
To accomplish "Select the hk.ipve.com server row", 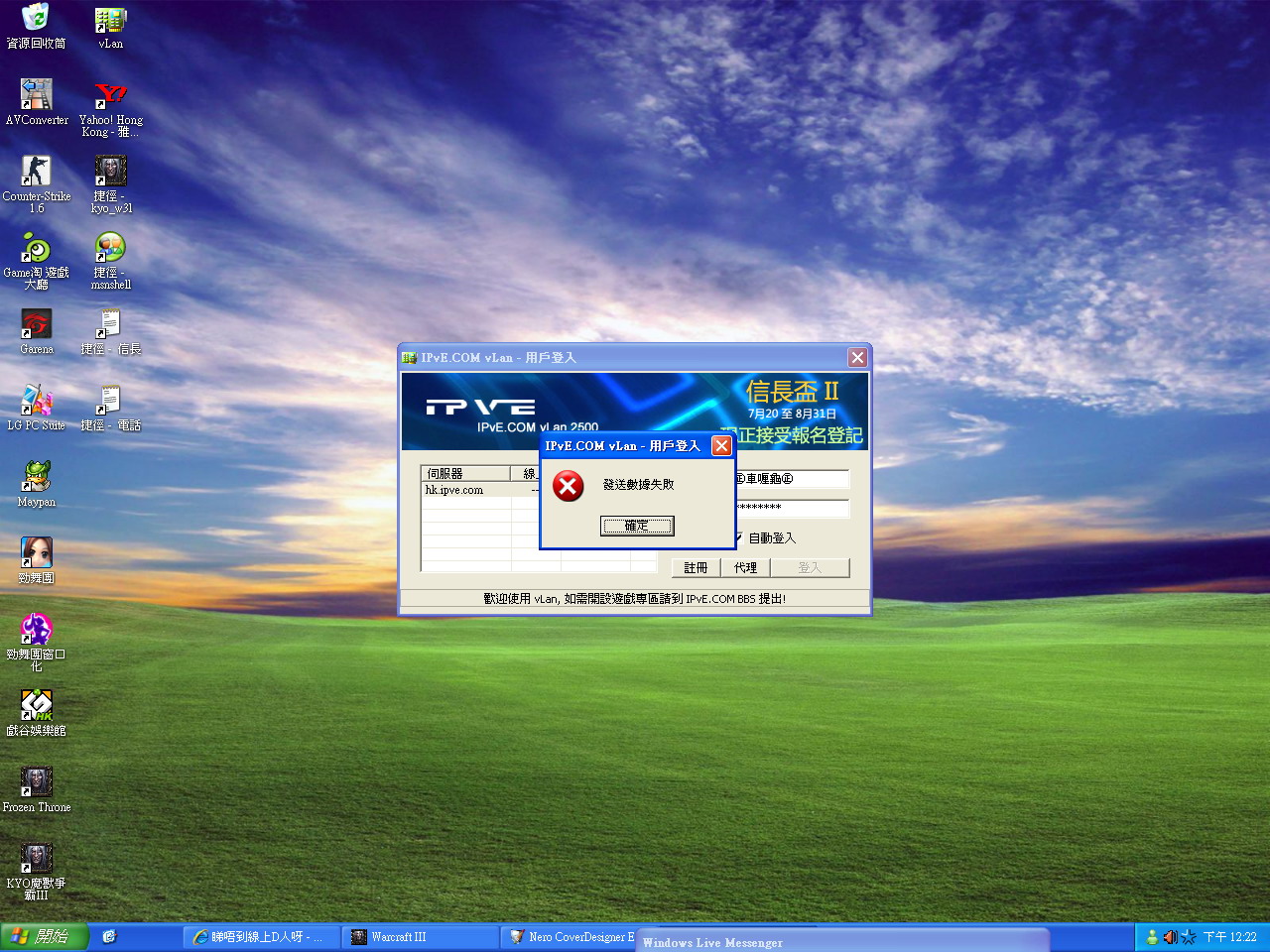I will [480, 490].
